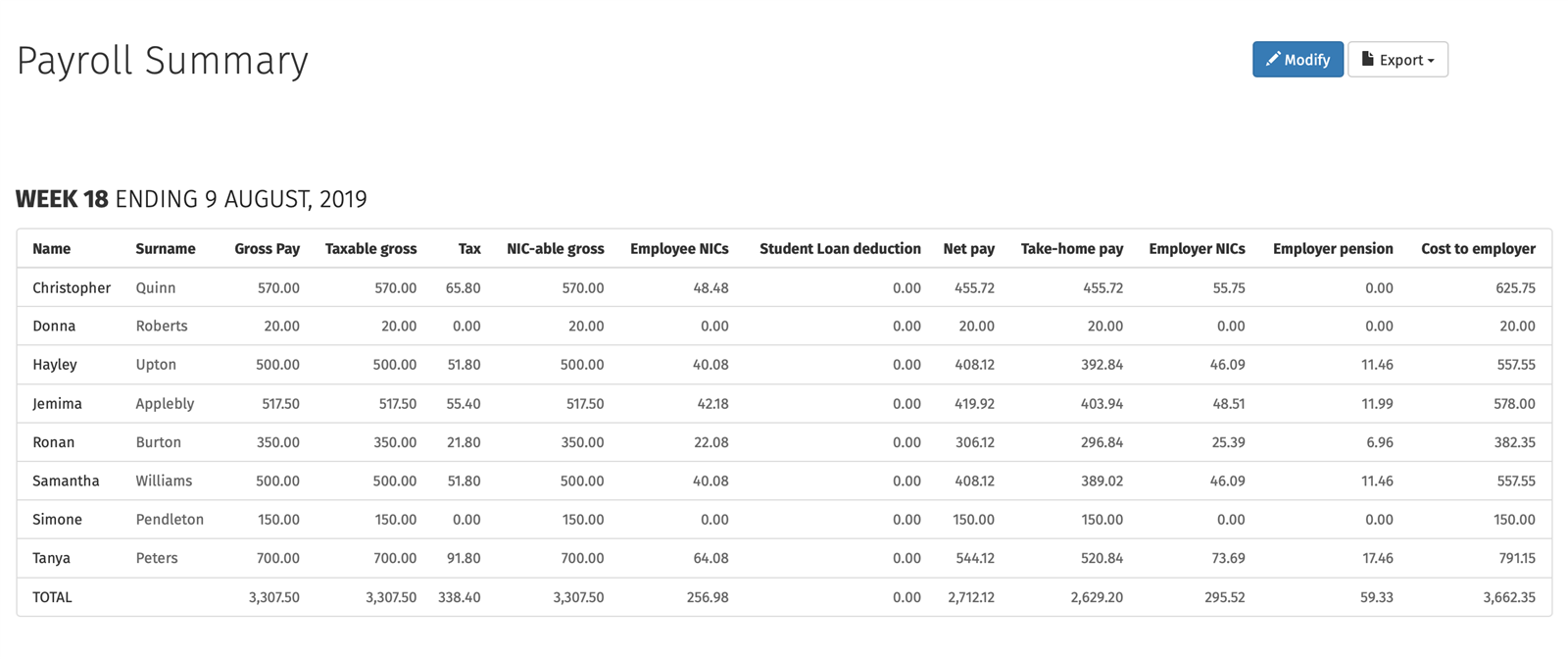Select the Name column header
Viewport: 1568px width, 659px height.
(x=51, y=249)
